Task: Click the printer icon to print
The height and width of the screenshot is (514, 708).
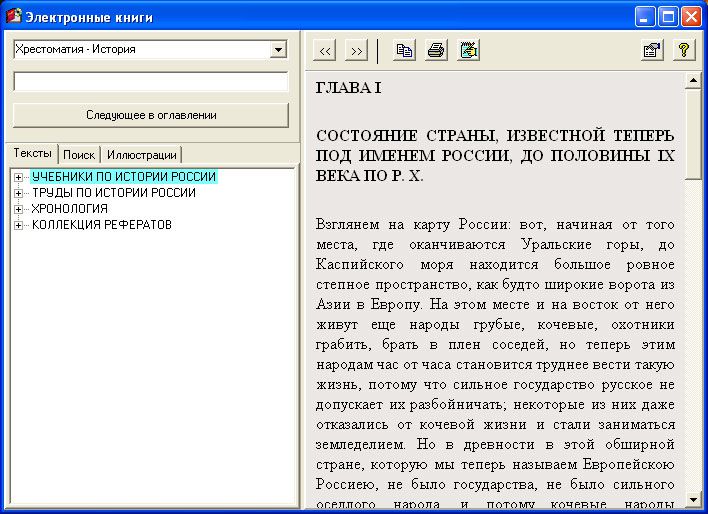Action: coord(436,50)
